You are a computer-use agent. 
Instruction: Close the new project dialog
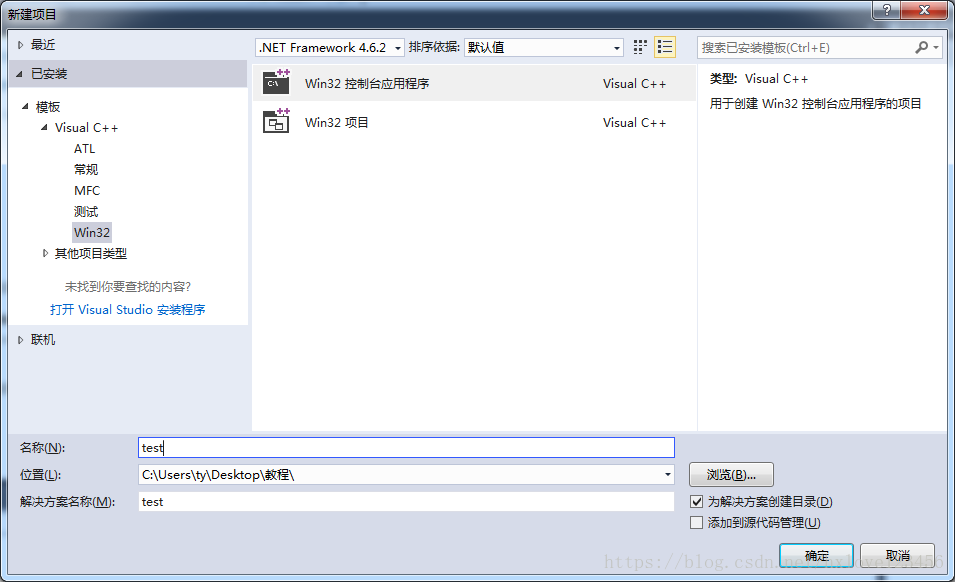click(924, 10)
